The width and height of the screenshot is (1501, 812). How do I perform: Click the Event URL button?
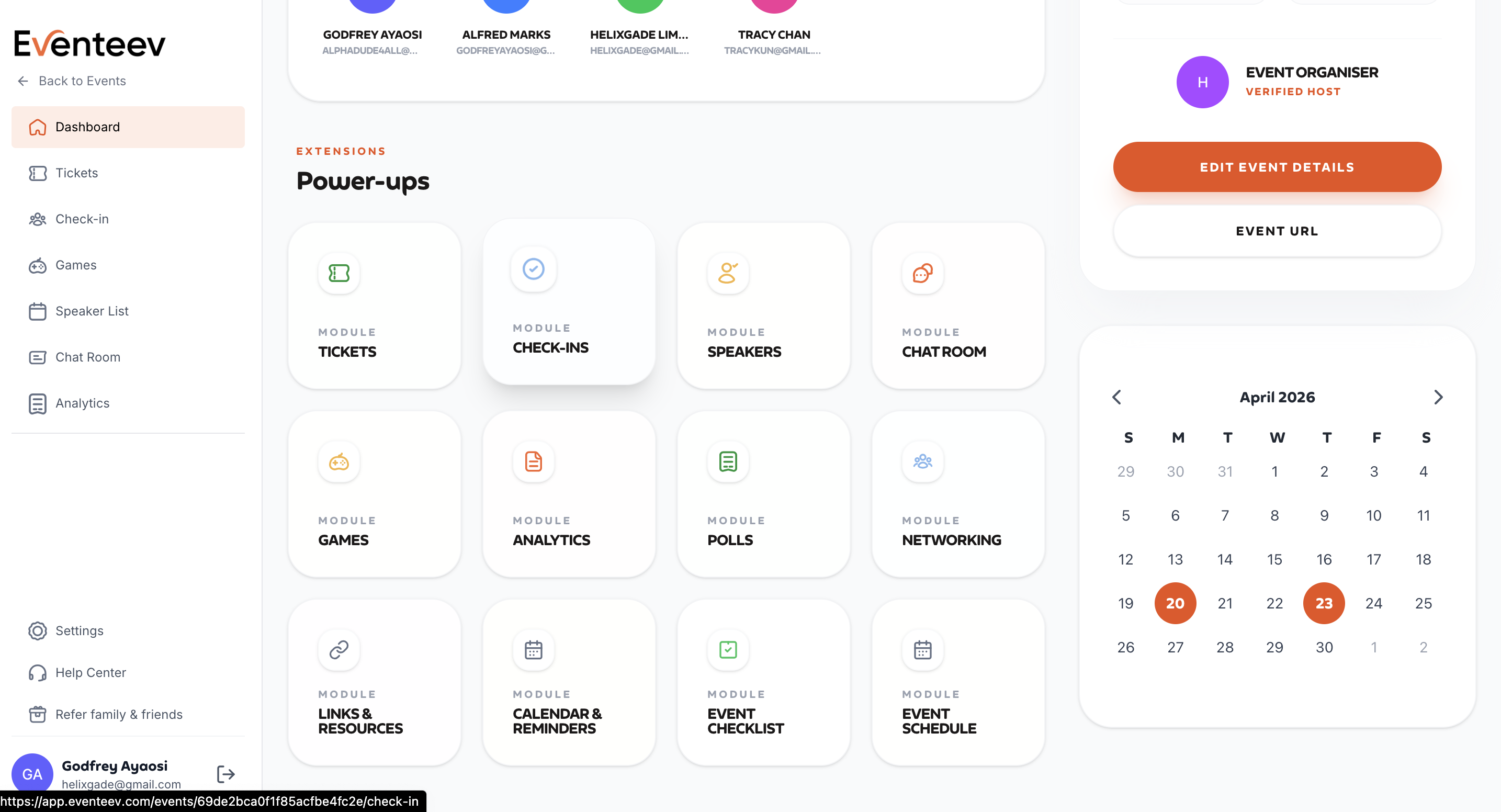[x=1277, y=231]
